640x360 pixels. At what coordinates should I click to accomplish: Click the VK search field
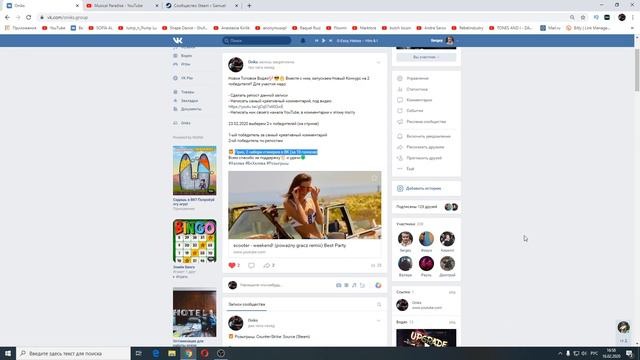click(x=257, y=40)
